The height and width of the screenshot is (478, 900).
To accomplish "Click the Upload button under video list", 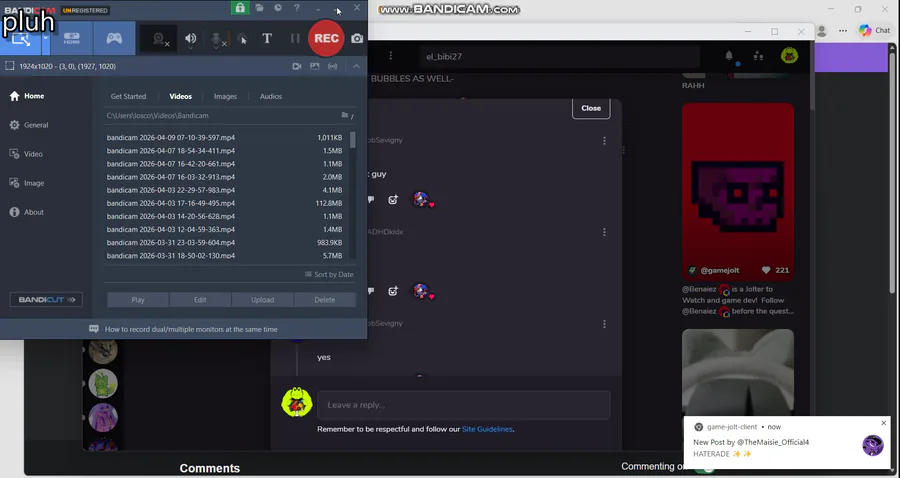I will point(262,300).
